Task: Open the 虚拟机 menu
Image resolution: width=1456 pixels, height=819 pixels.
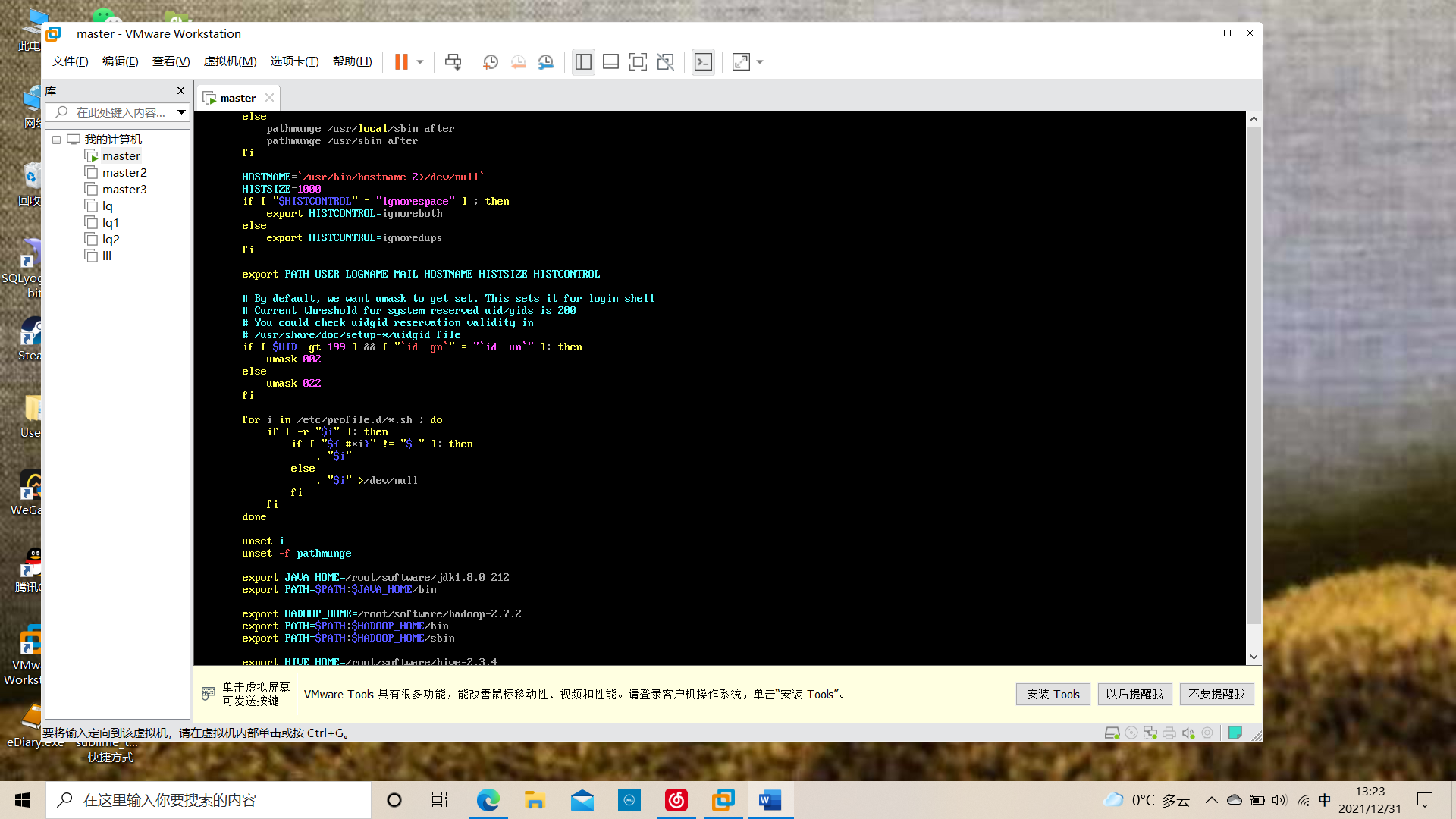Action: [x=230, y=61]
